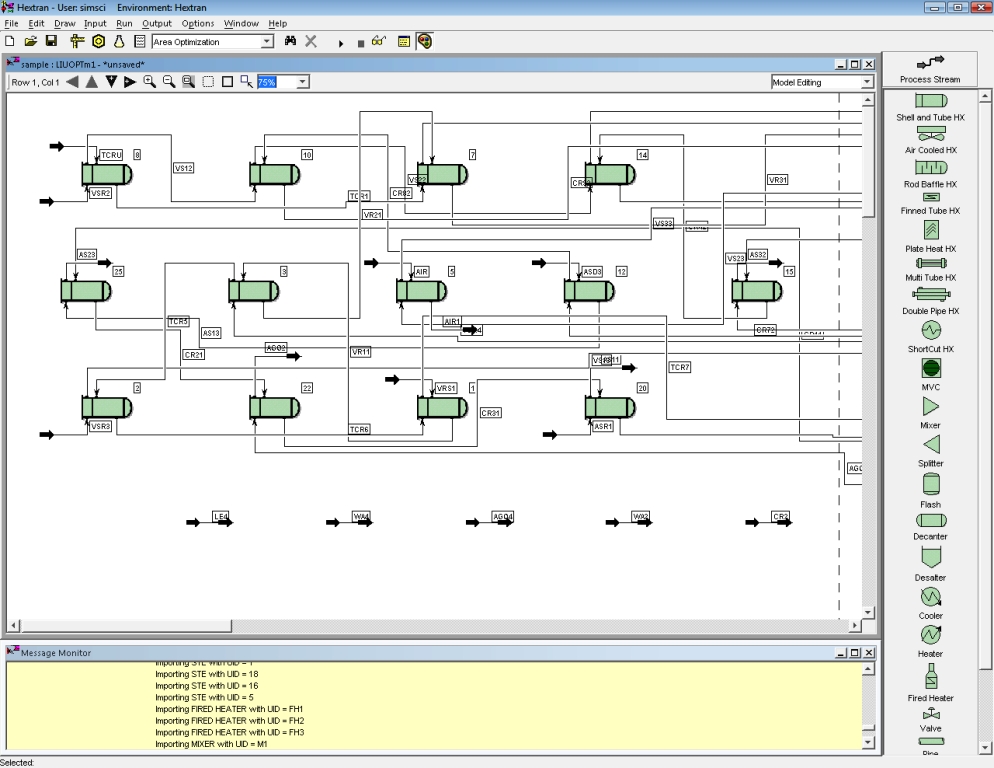This screenshot has width=994, height=768.
Task: Open the yellow window table icon
Action: (403, 41)
